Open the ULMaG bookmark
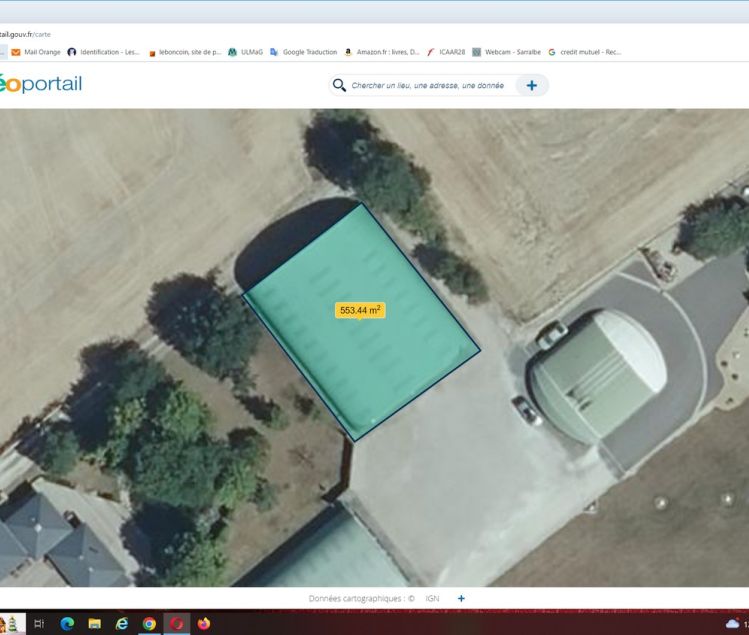749x635 pixels. 246,52
